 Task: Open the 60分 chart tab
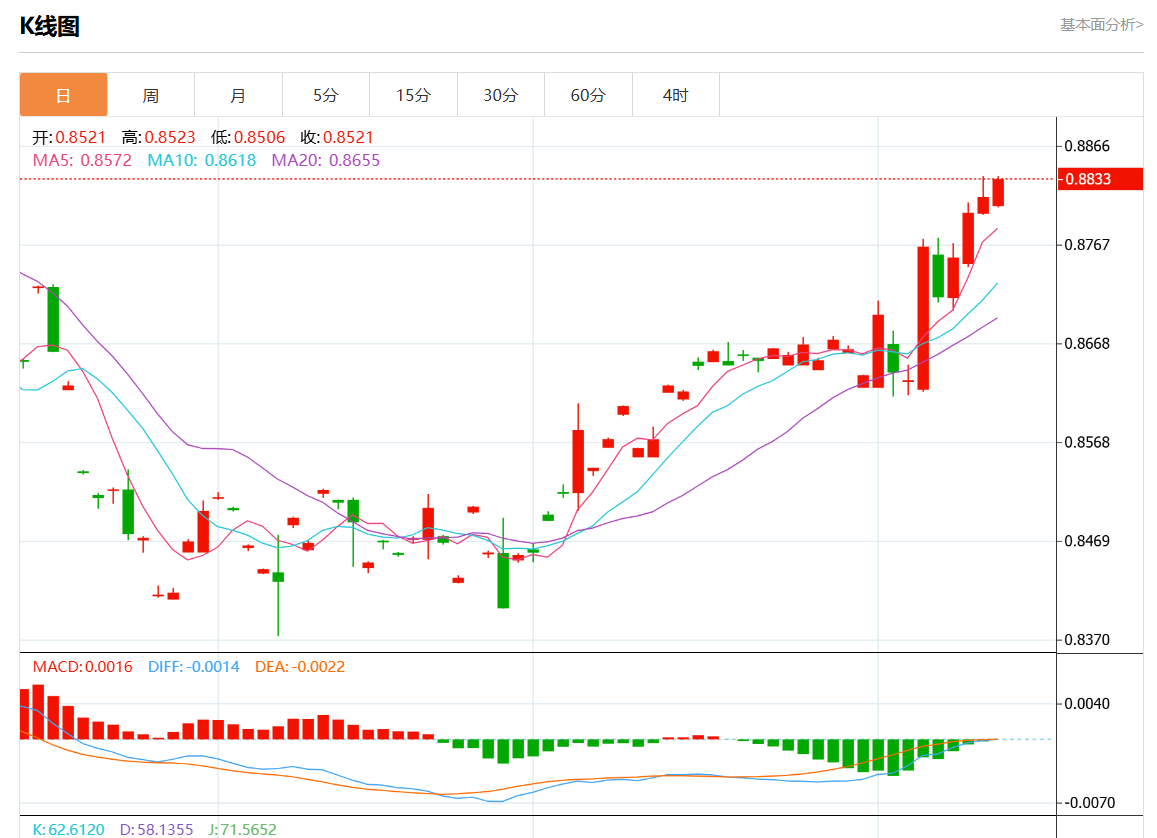pyautogui.click(x=588, y=94)
